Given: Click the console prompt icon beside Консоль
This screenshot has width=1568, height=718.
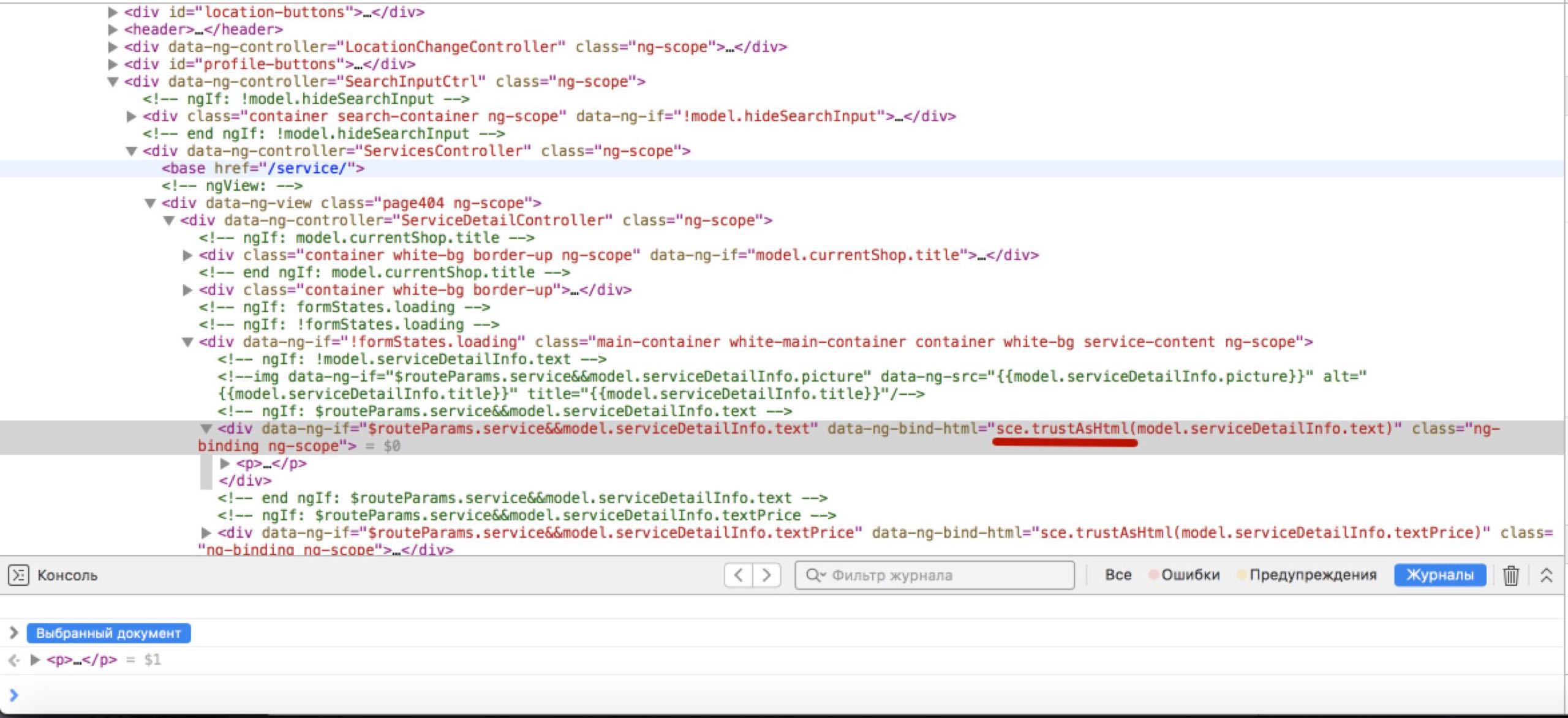Looking at the screenshot, I should [18, 575].
